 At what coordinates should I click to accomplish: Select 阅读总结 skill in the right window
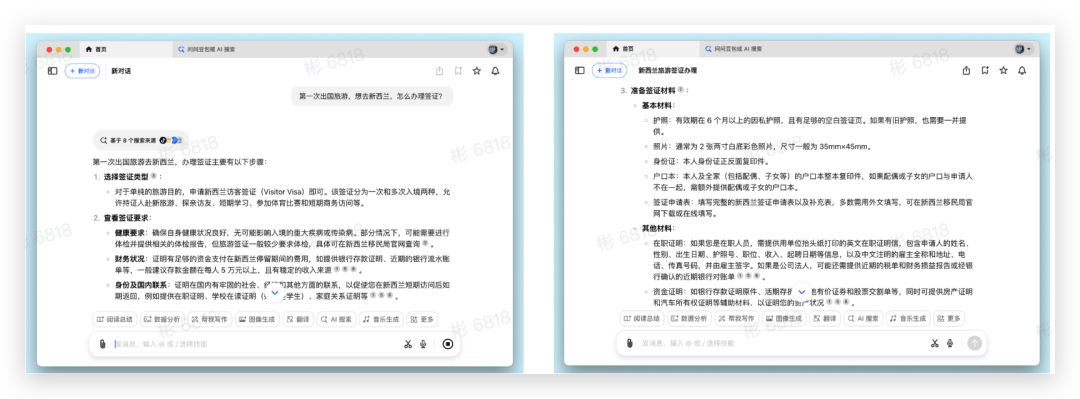(642, 318)
